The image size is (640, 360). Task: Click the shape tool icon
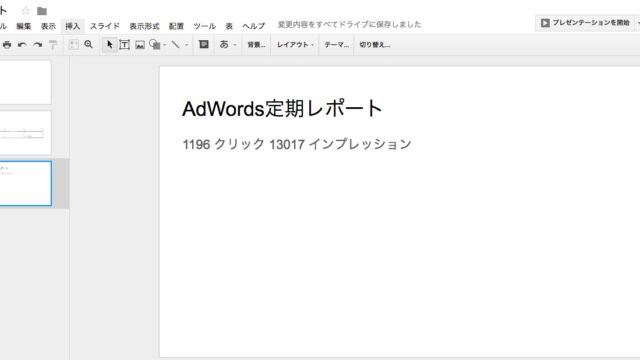(x=155, y=44)
